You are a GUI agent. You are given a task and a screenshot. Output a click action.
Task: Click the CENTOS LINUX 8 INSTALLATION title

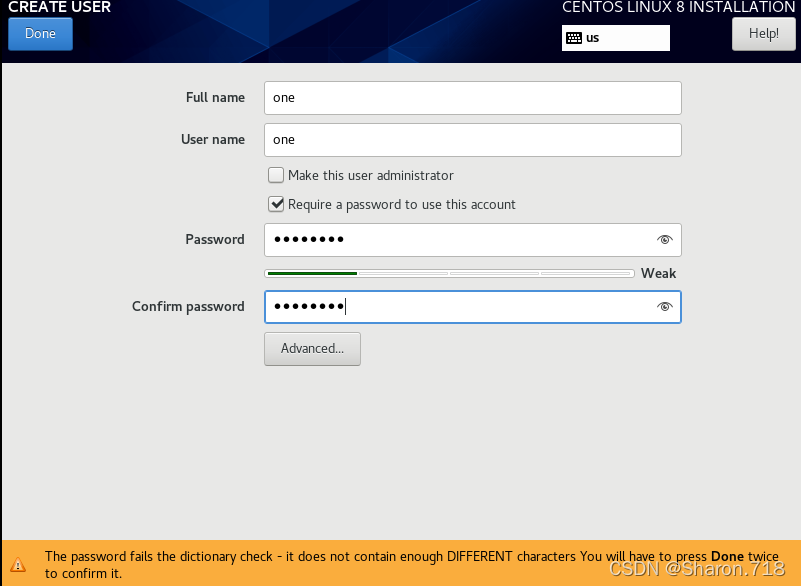[x=678, y=7]
